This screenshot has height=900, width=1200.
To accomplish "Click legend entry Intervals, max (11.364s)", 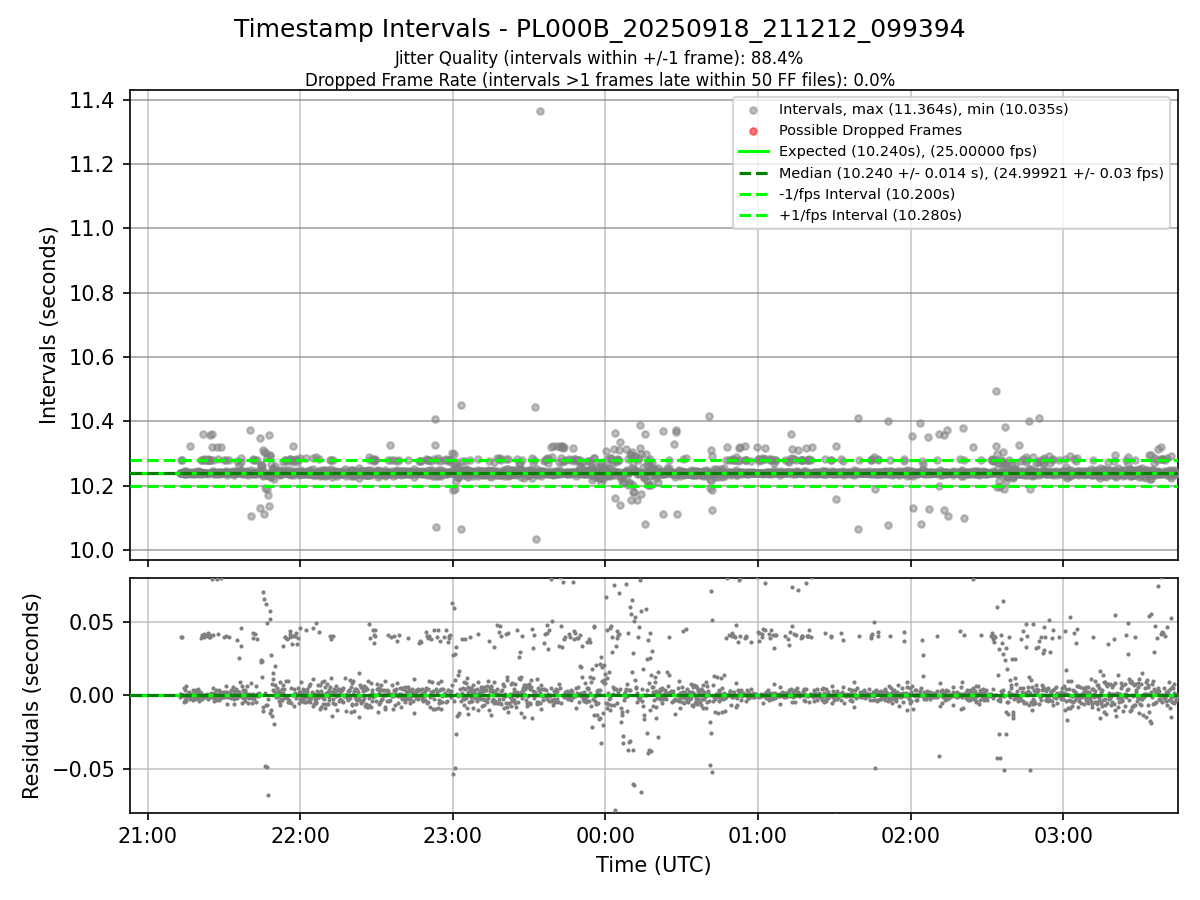I will [923, 109].
